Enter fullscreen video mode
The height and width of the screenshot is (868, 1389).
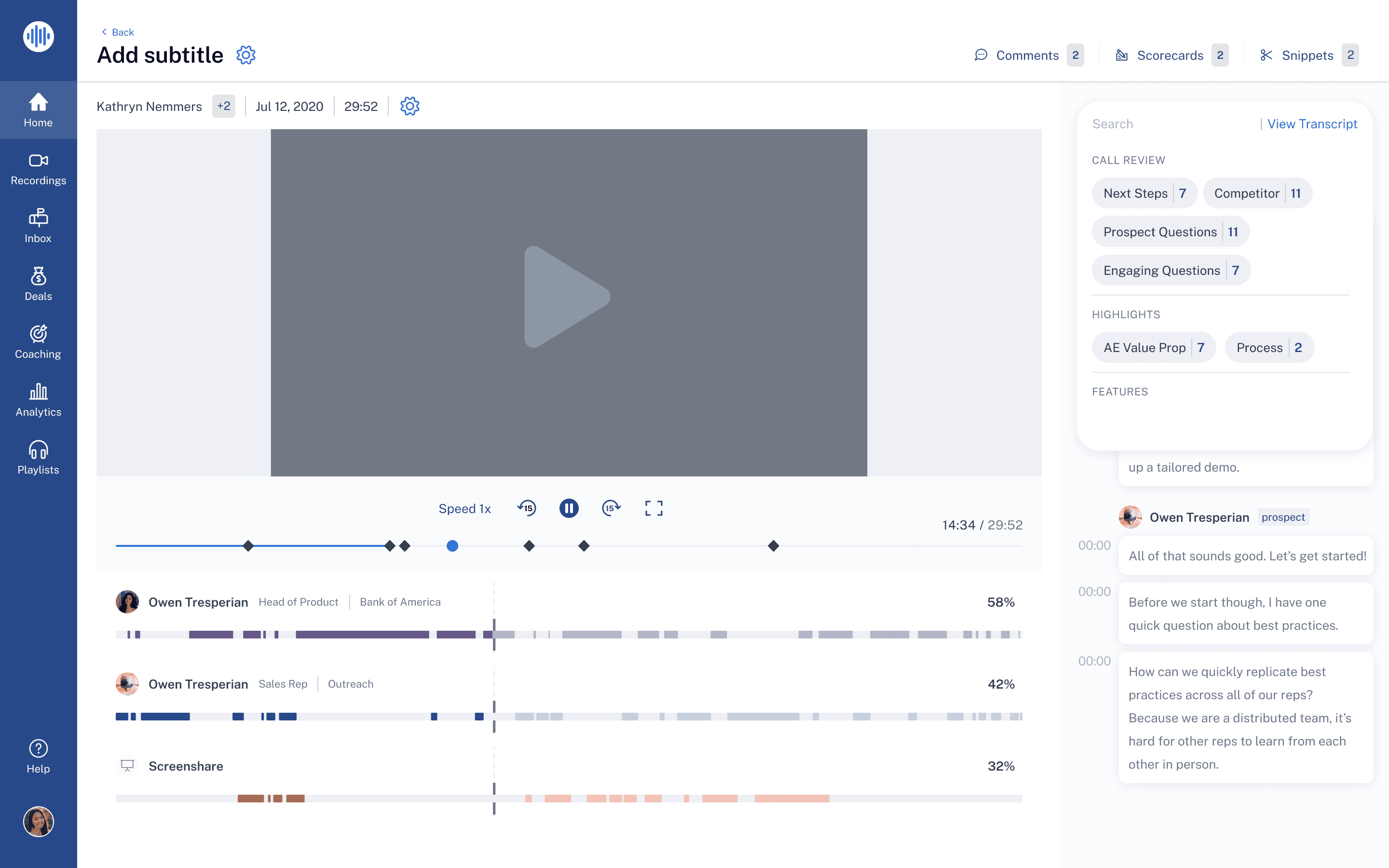point(653,508)
